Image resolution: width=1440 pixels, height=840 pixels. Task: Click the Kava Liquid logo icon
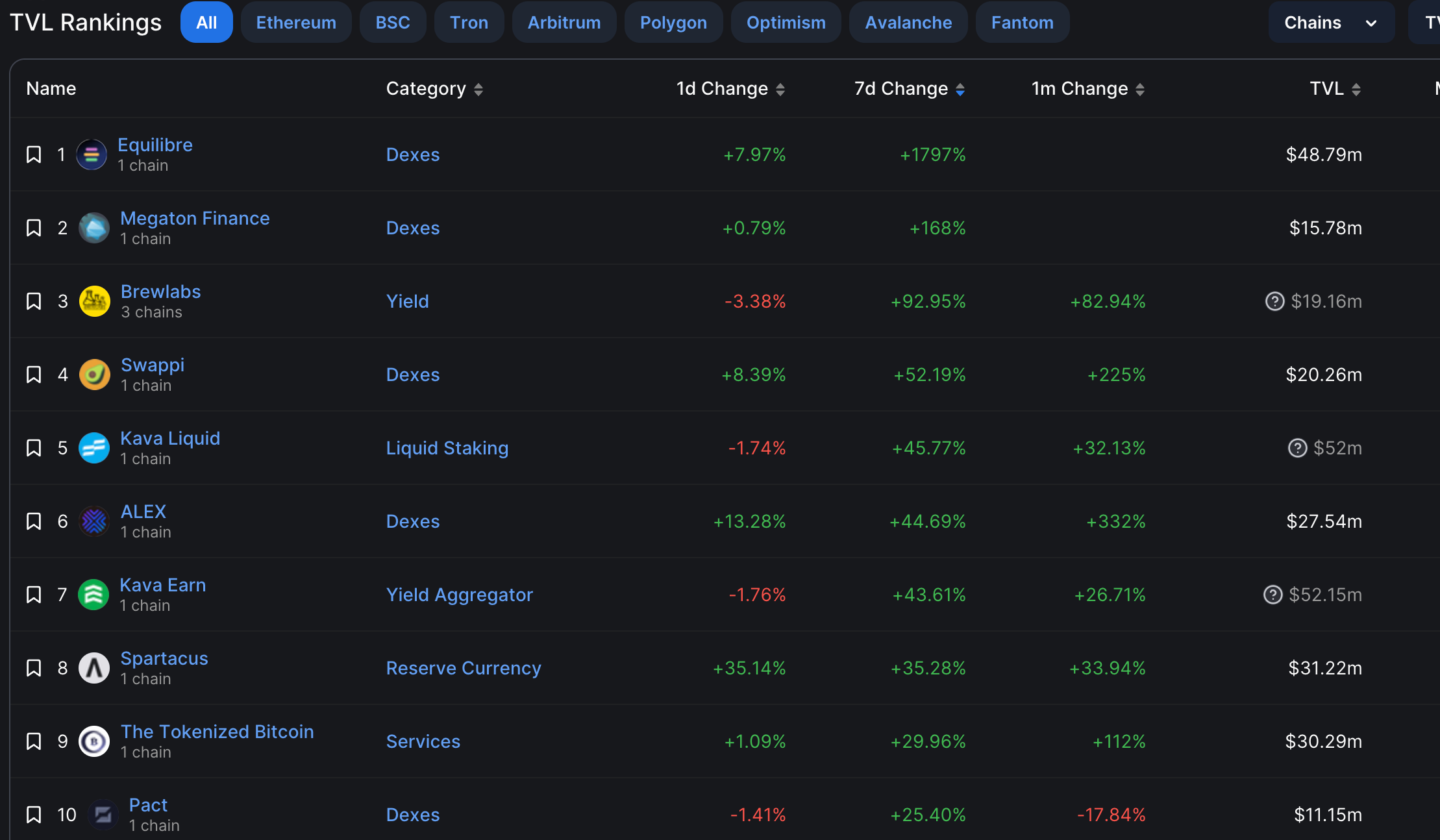(x=94, y=448)
